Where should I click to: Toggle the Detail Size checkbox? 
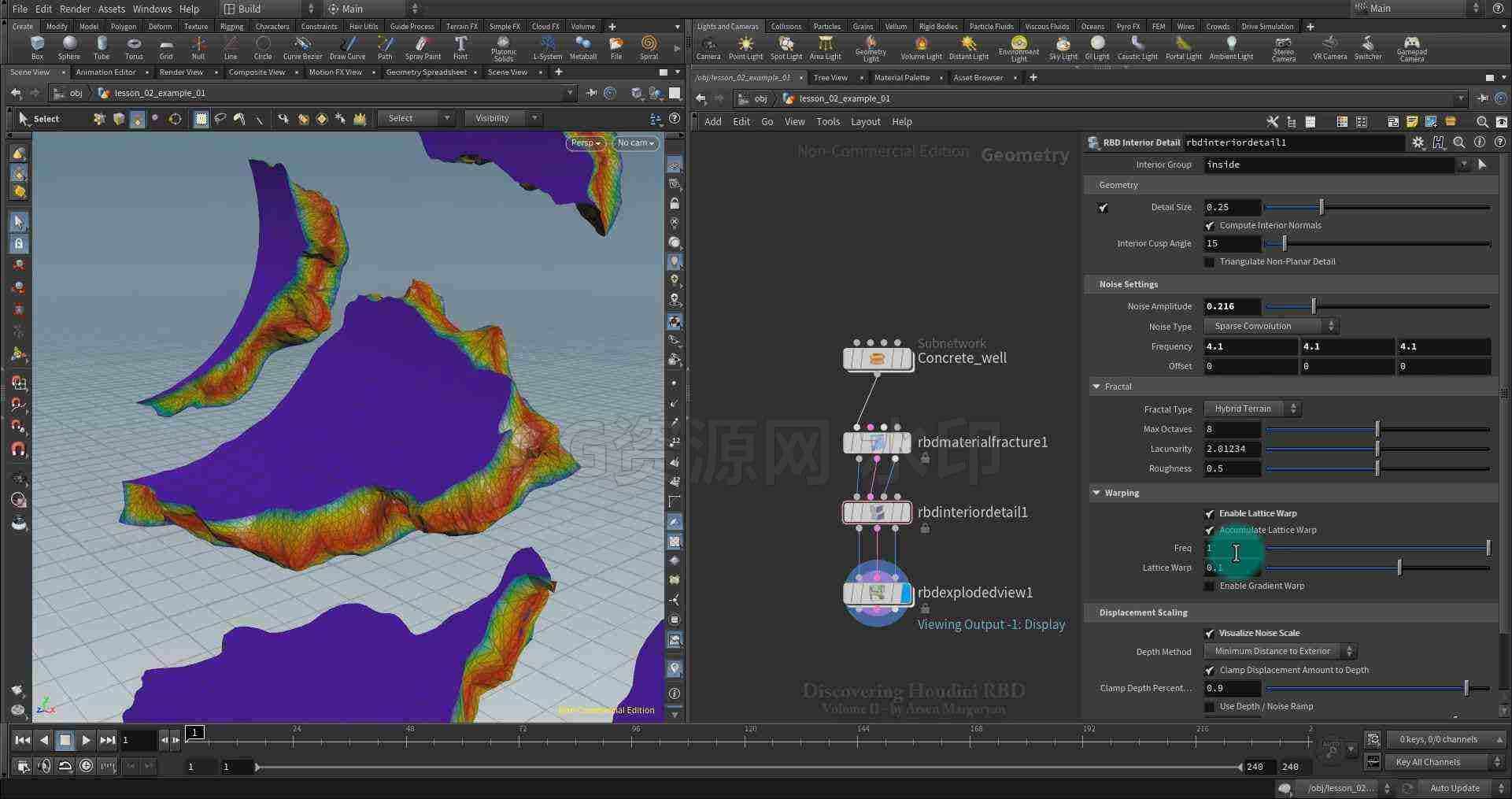(1103, 208)
